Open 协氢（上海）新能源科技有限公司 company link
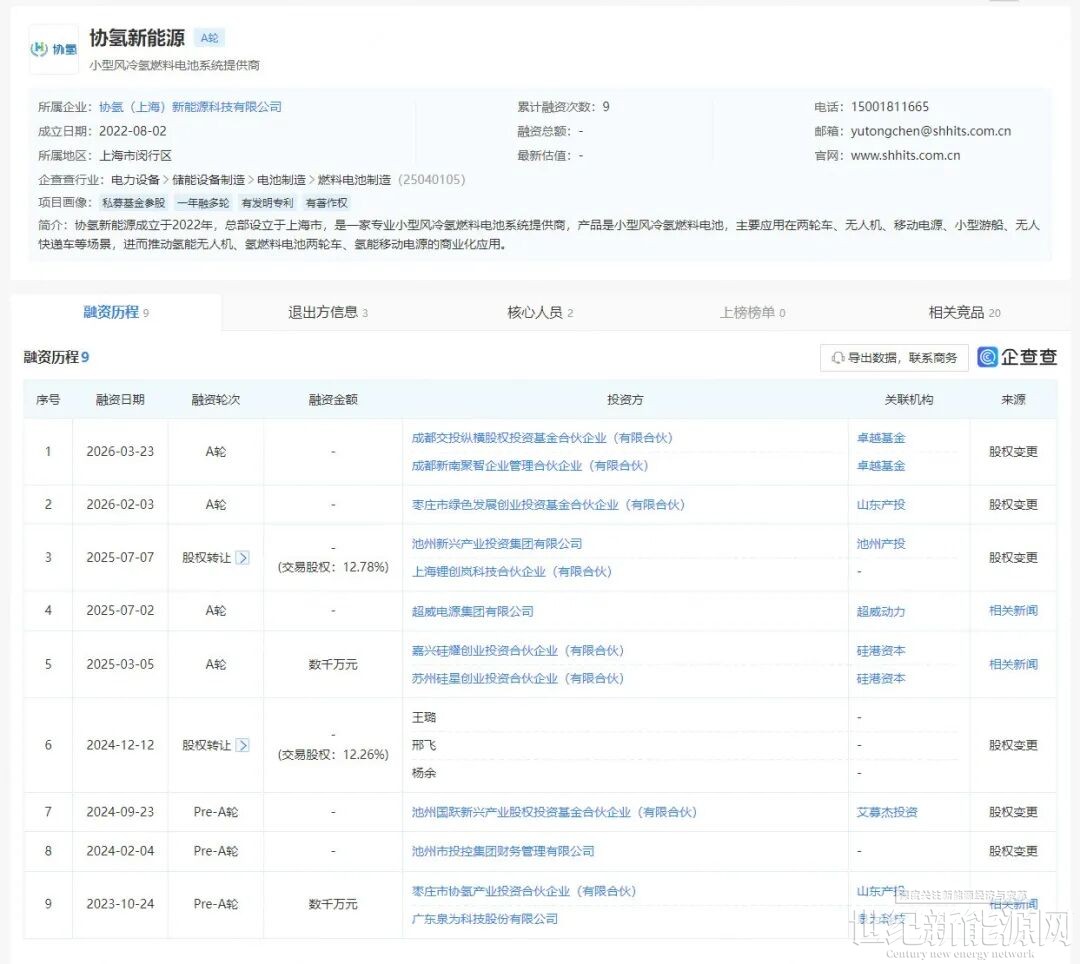Image resolution: width=1080 pixels, height=964 pixels. click(190, 107)
